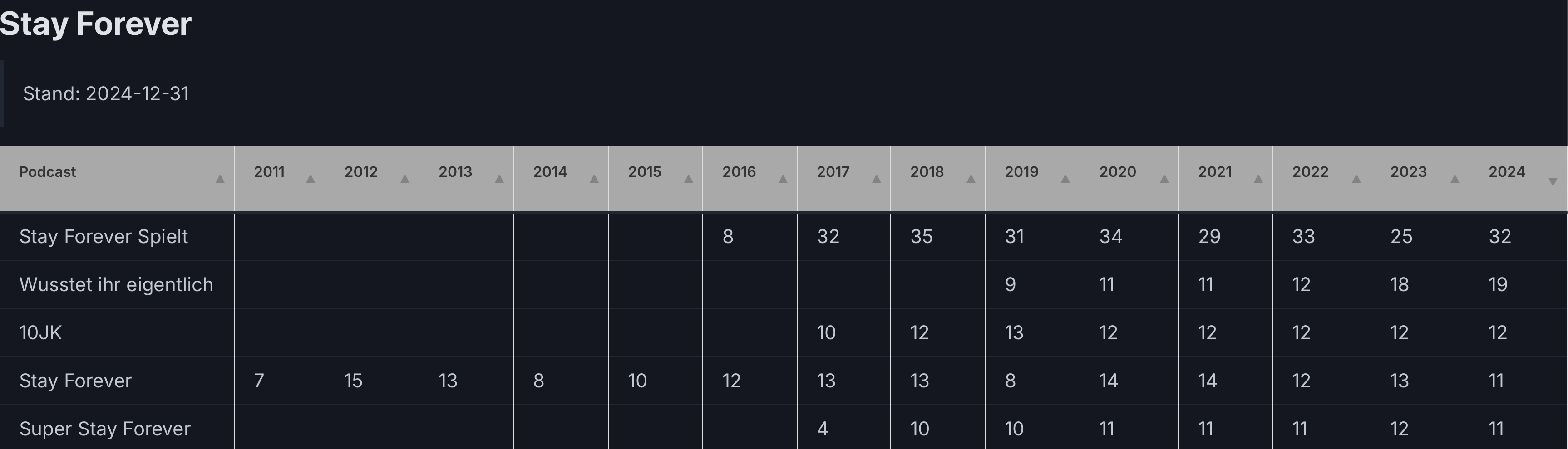Click the sort arrow beside 2014

[594, 179]
